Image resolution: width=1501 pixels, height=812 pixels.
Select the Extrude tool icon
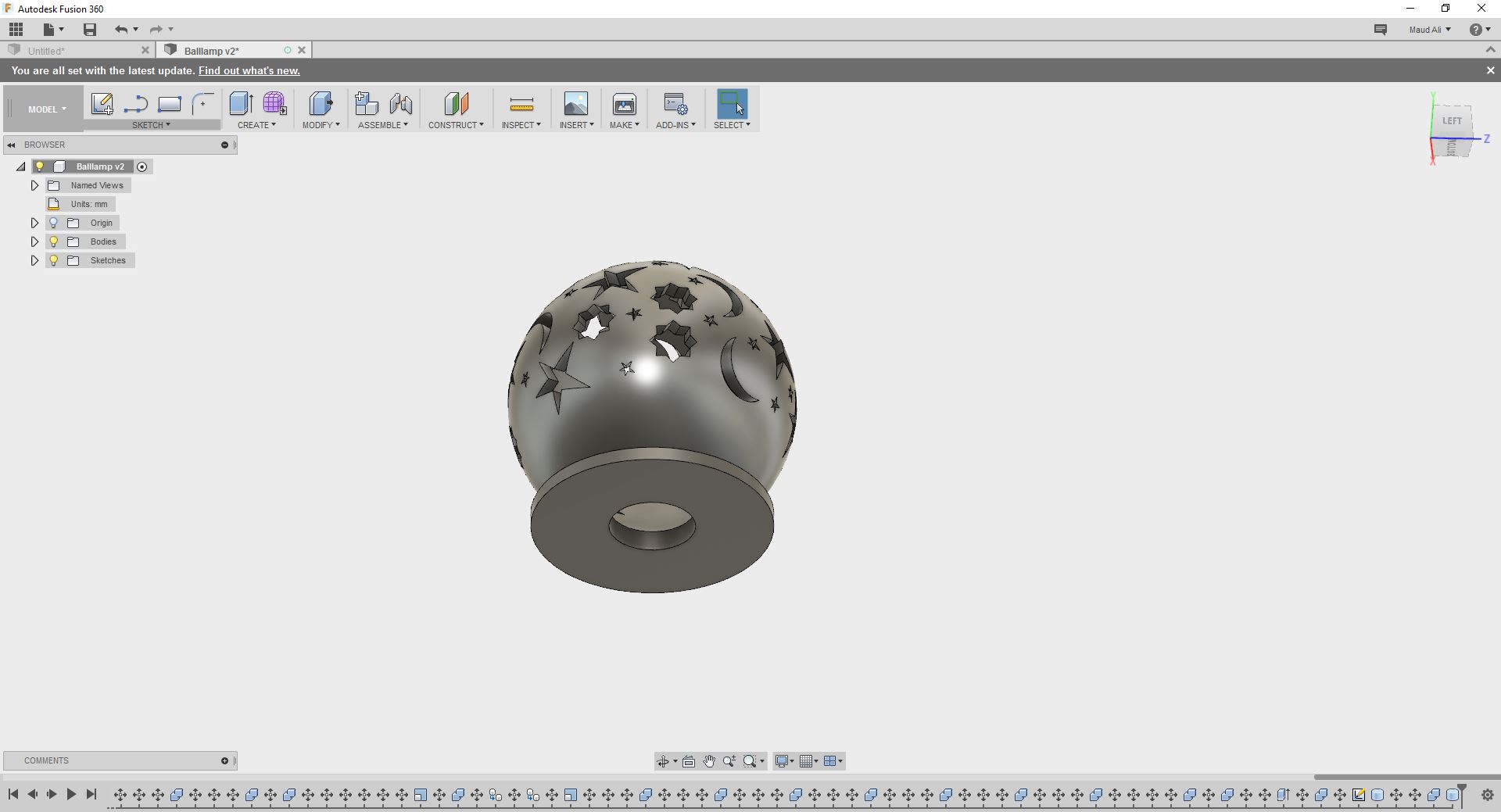(x=241, y=104)
